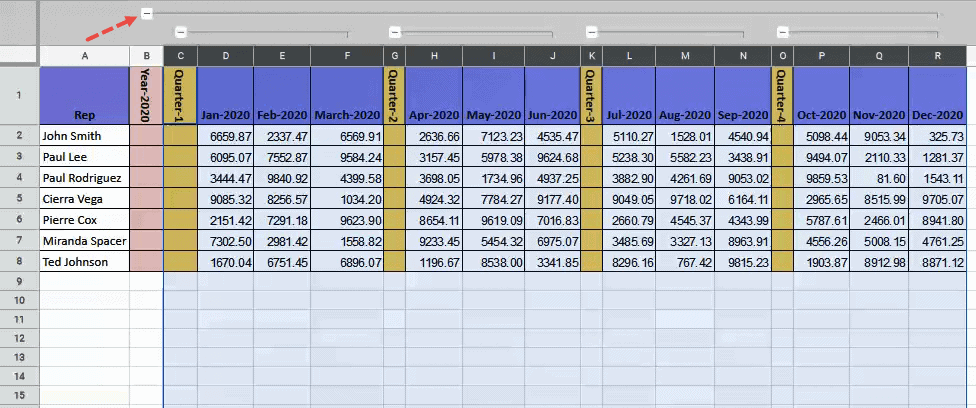
Task: Select the yellow Quarter-3 header cell
Action: point(592,96)
